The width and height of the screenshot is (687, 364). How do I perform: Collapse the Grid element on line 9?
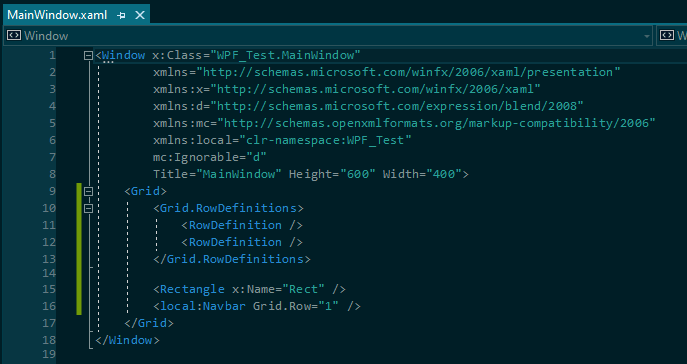(89, 191)
